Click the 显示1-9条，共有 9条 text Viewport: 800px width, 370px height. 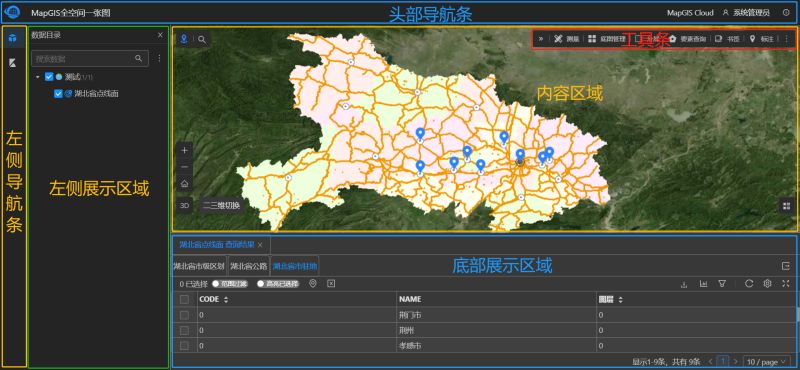pyautogui.click(x=667, y=362)
